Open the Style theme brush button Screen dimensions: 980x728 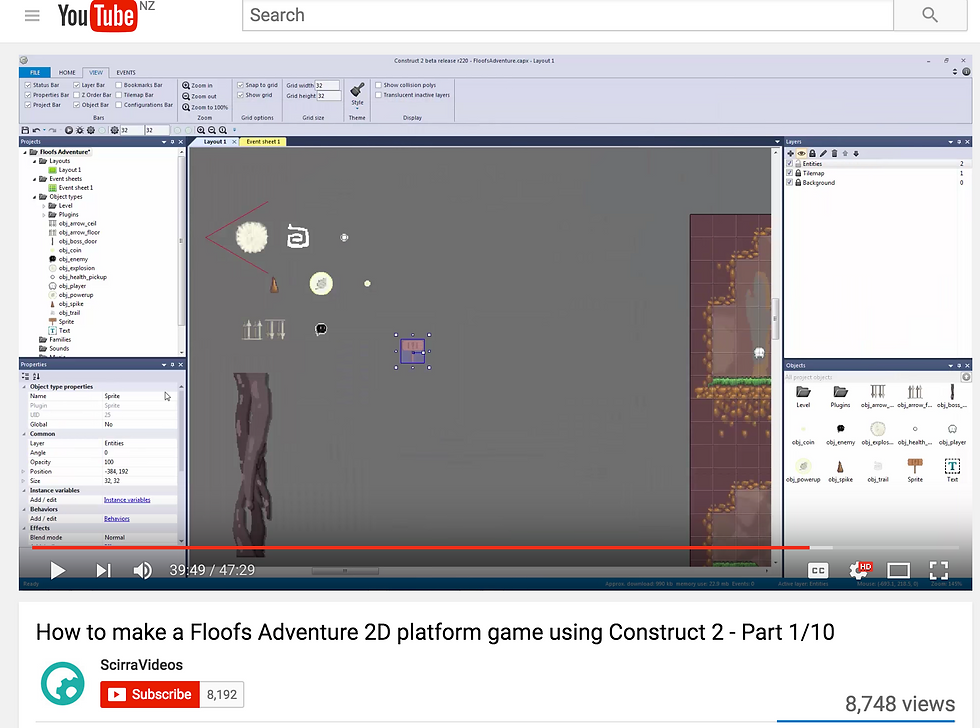click(357, 94)
